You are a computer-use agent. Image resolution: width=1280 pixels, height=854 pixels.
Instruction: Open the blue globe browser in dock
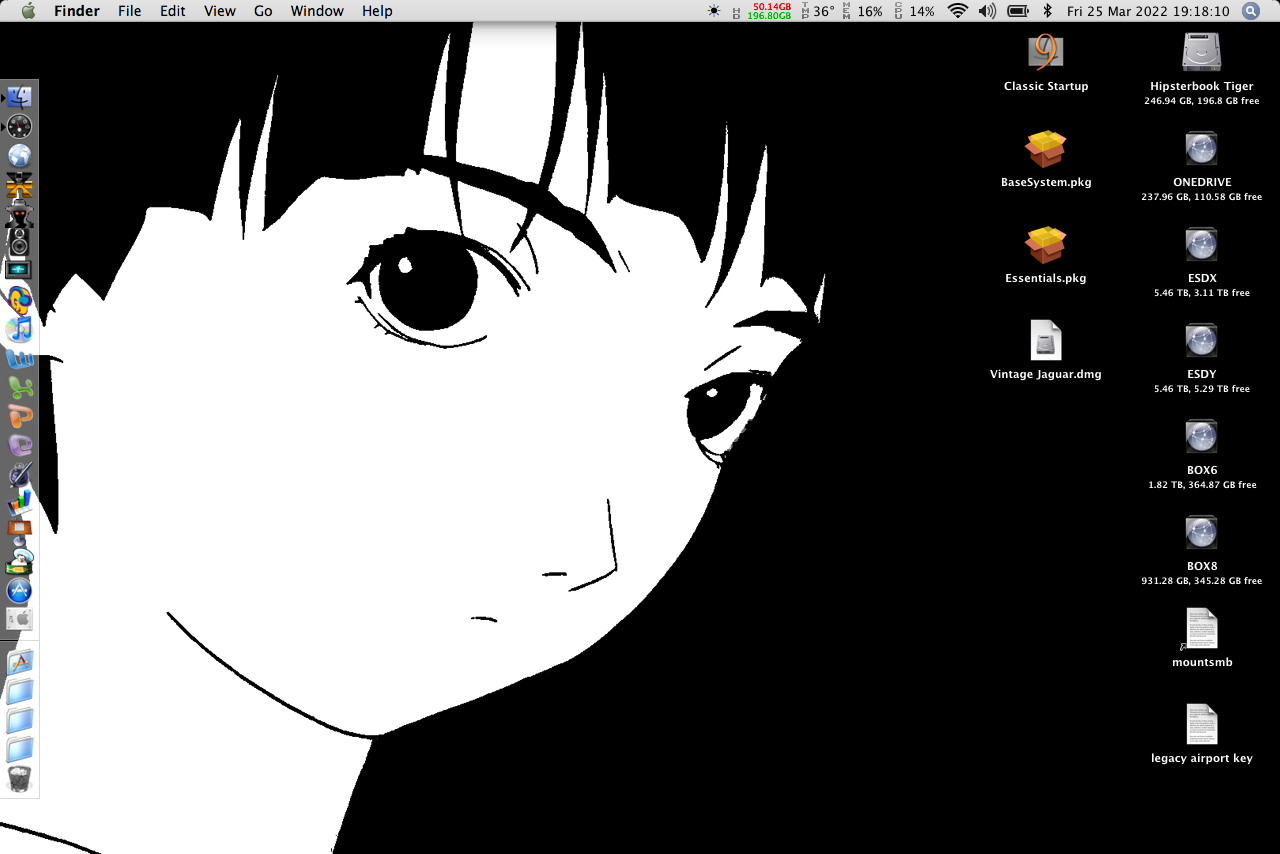tap(20, 155)
